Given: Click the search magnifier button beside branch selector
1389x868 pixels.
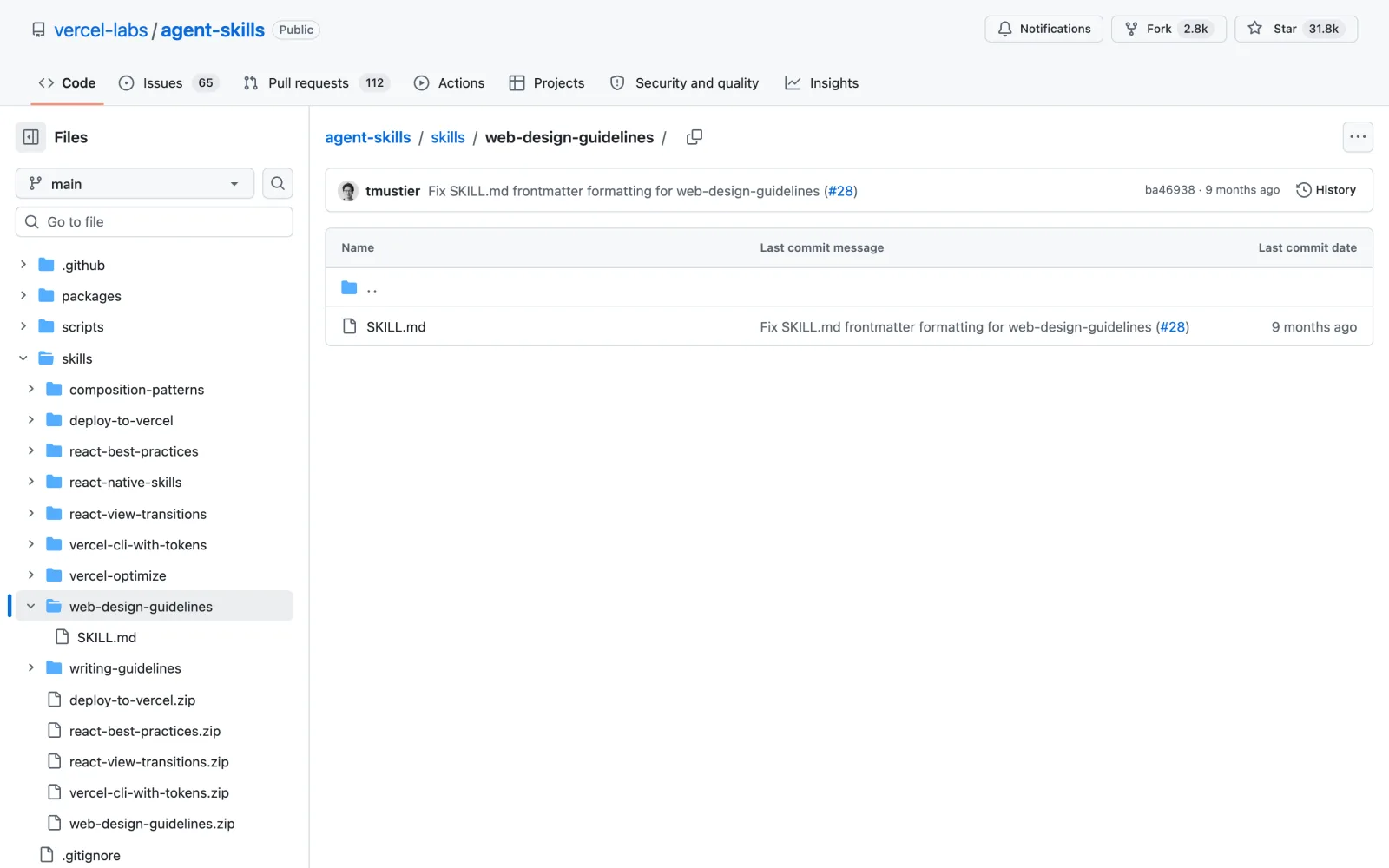Looking at the screenshot, I should [x=278, y=183].
